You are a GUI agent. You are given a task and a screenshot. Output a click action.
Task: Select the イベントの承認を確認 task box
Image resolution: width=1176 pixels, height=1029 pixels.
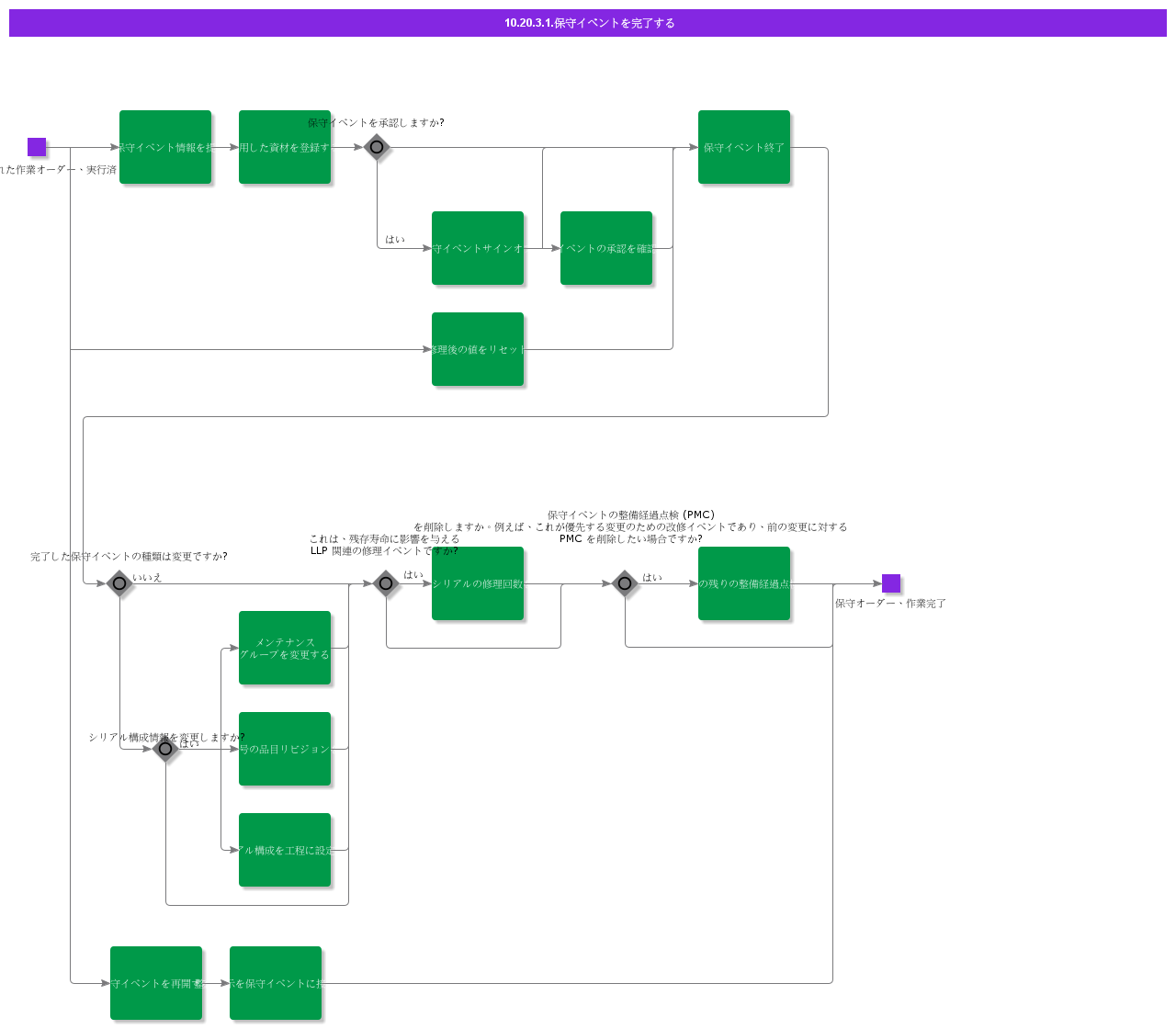606,248
